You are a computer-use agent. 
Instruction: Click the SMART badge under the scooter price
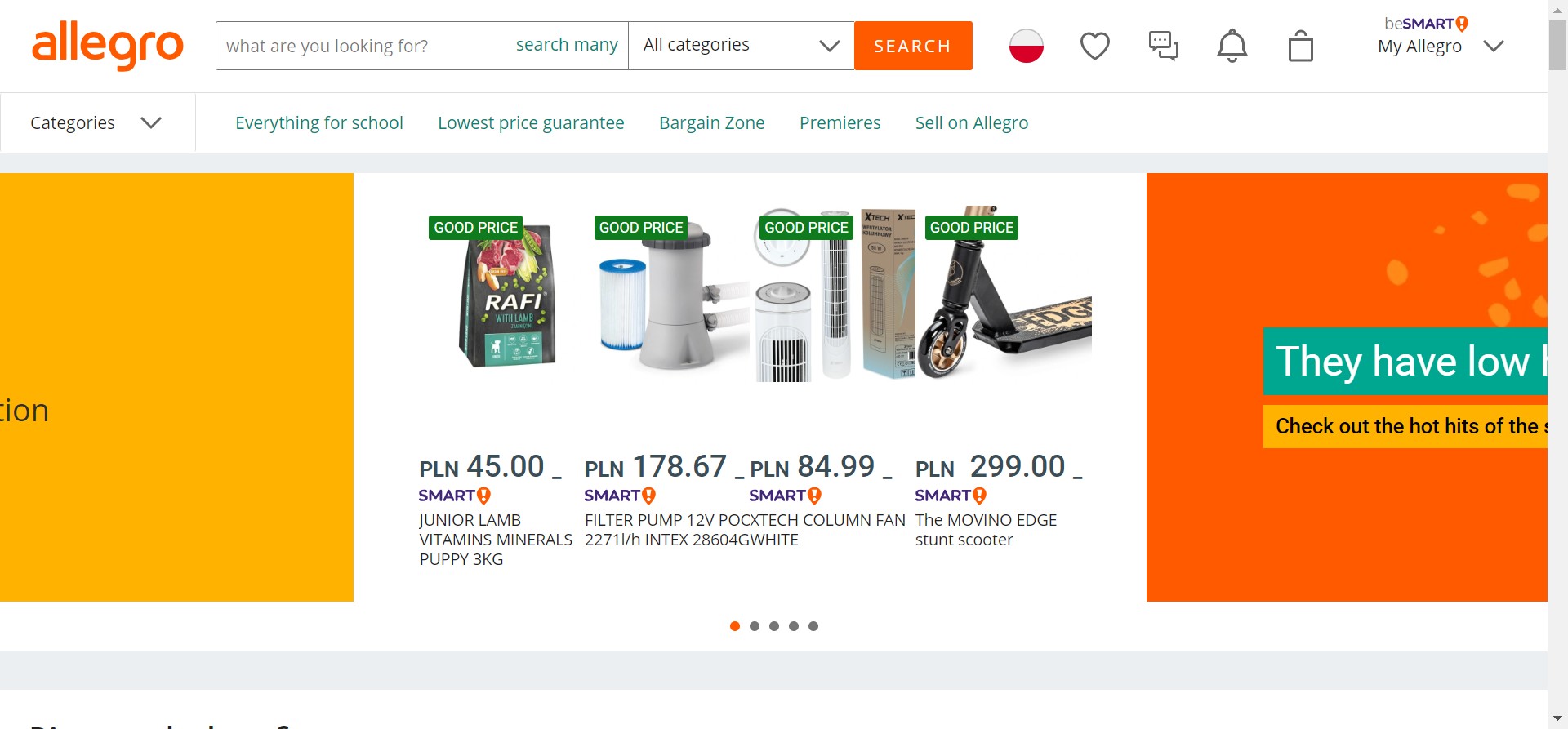point(951,496)
